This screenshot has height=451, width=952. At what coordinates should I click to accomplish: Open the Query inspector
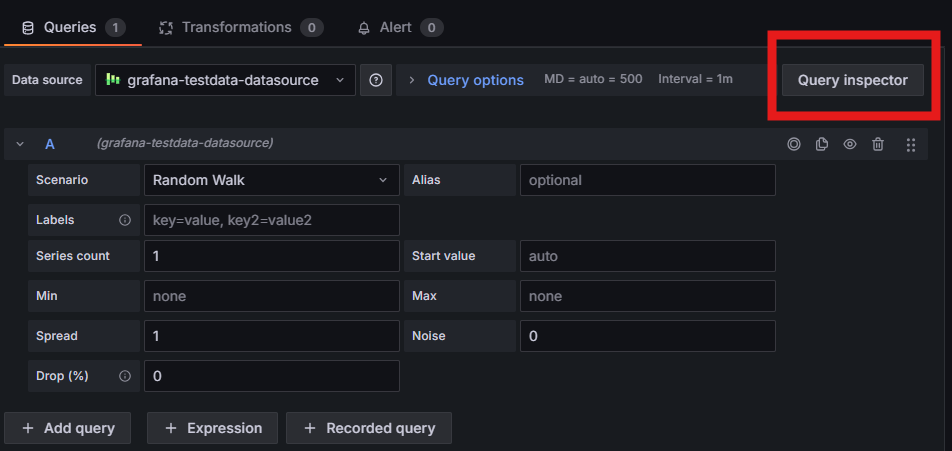pyautogui.click(x=852, y=80)
